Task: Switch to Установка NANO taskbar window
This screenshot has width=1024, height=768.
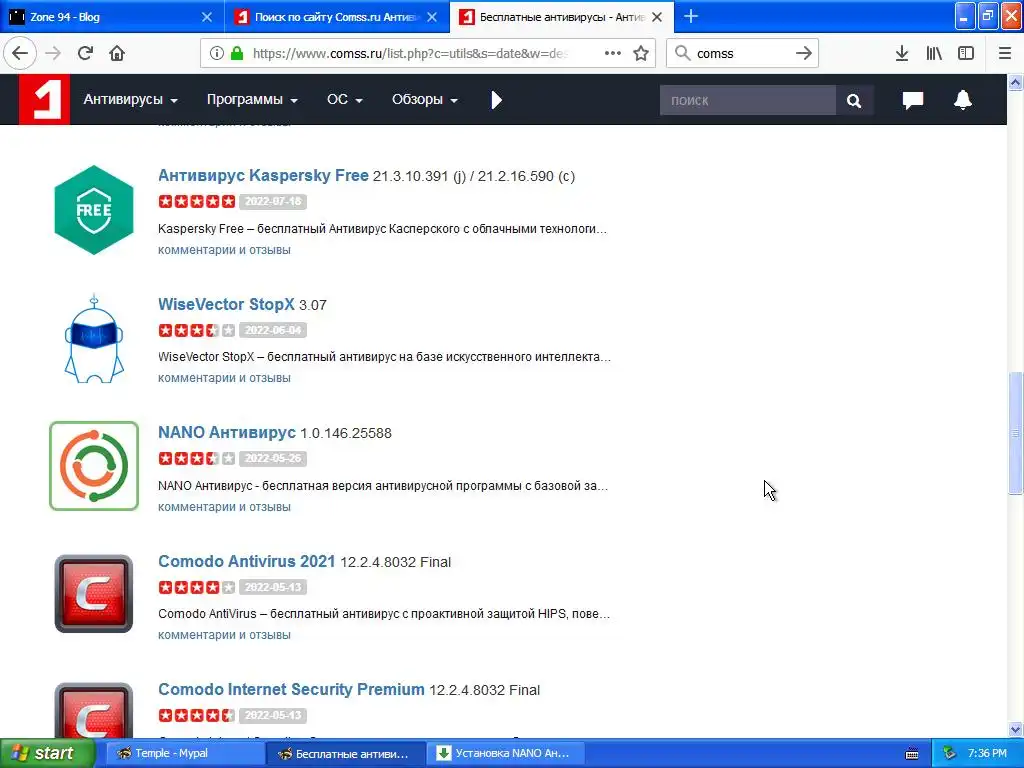Action: point(507,754)
